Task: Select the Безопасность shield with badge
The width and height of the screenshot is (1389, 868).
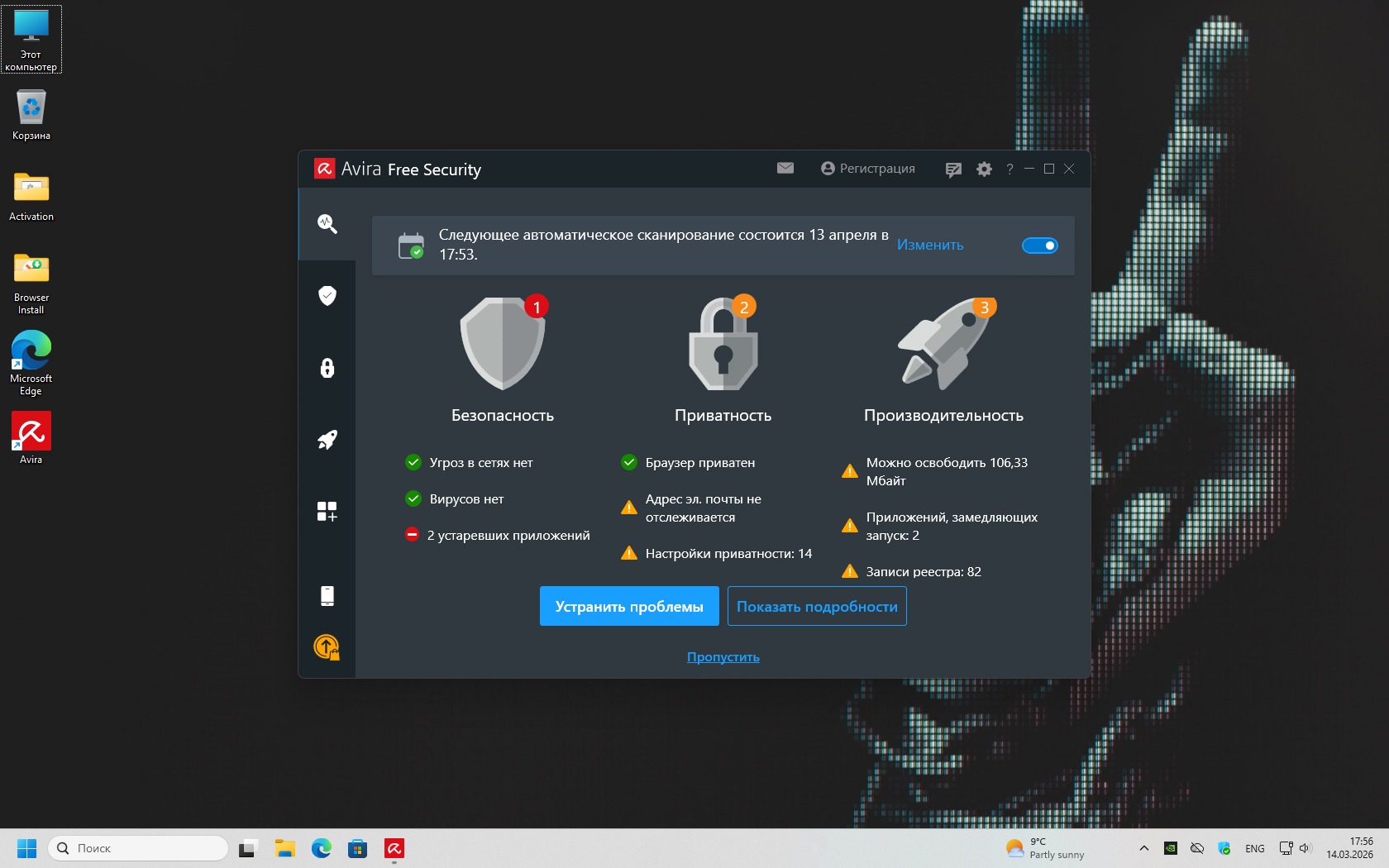Action: click(503, 343)
